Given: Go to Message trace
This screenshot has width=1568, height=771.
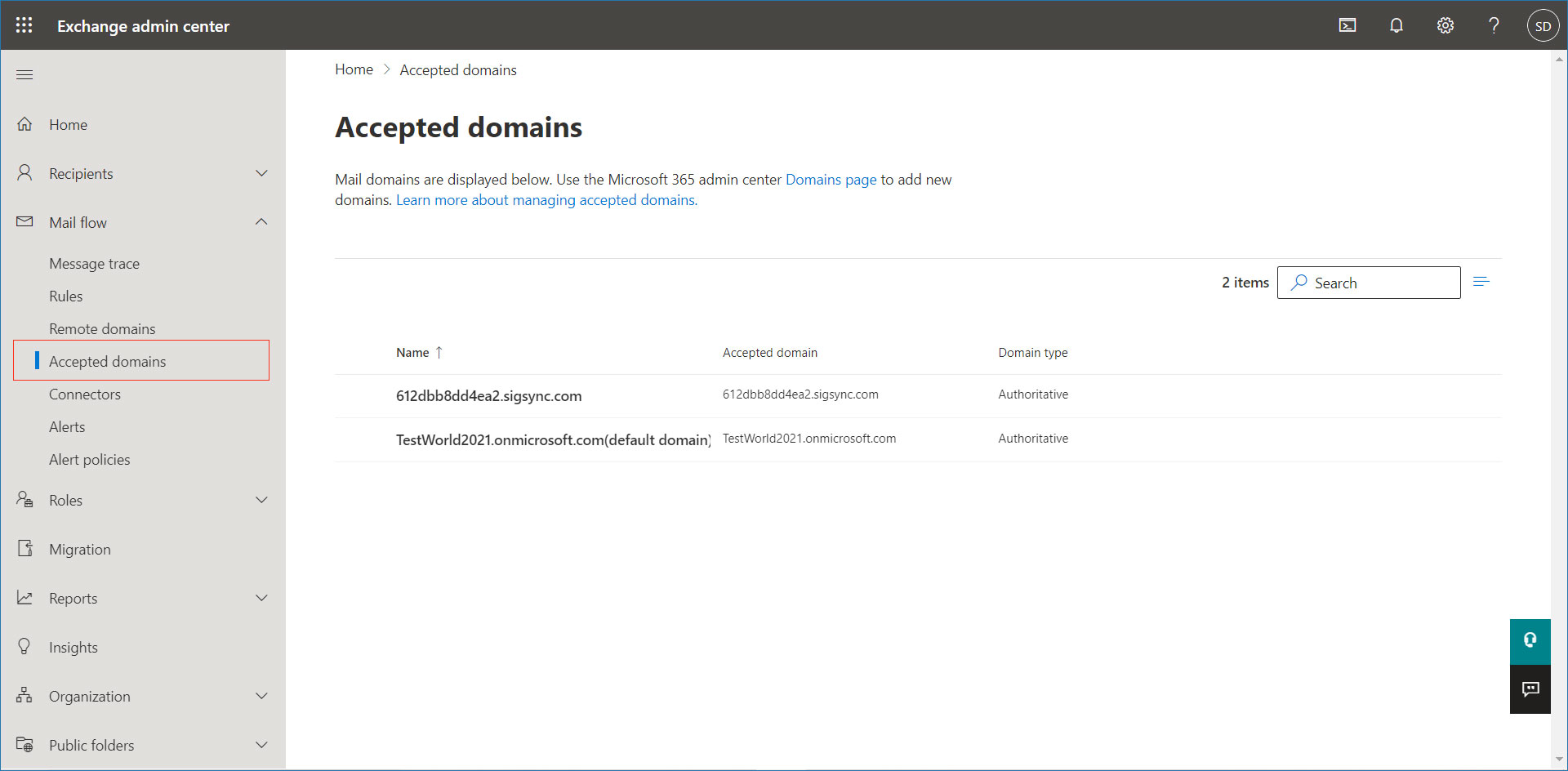Looking at the screenshot, I should click(x=94, y=264).
